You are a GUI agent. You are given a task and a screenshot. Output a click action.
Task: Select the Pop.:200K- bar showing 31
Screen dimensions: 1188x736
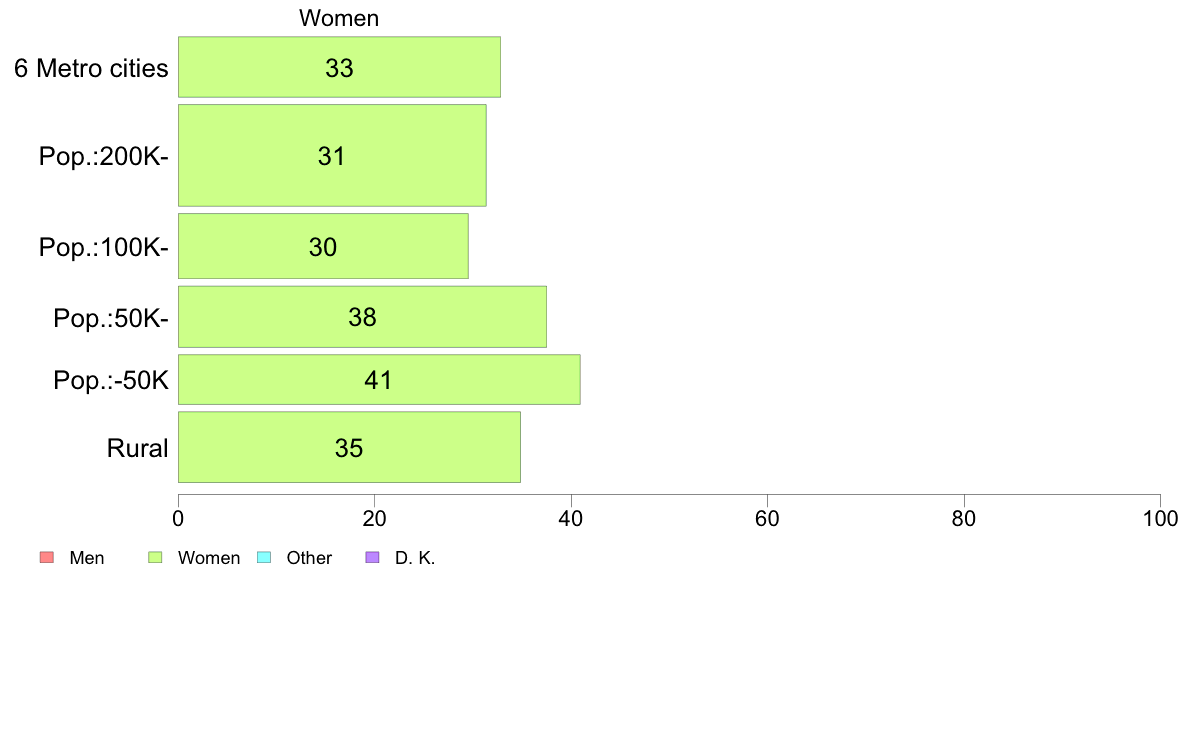click(333, 155)
